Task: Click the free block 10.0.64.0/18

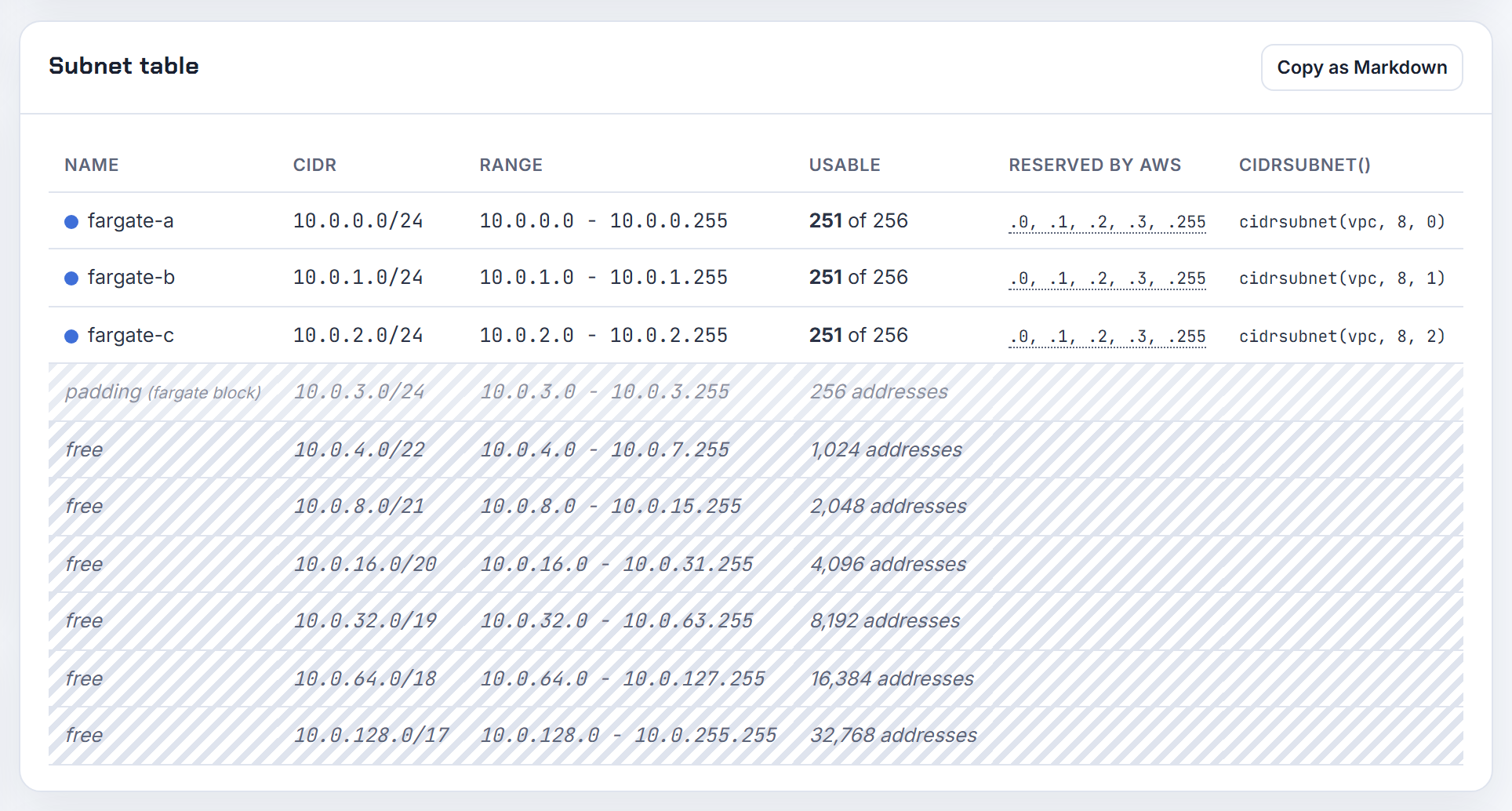Action: [x=365, y=679]
